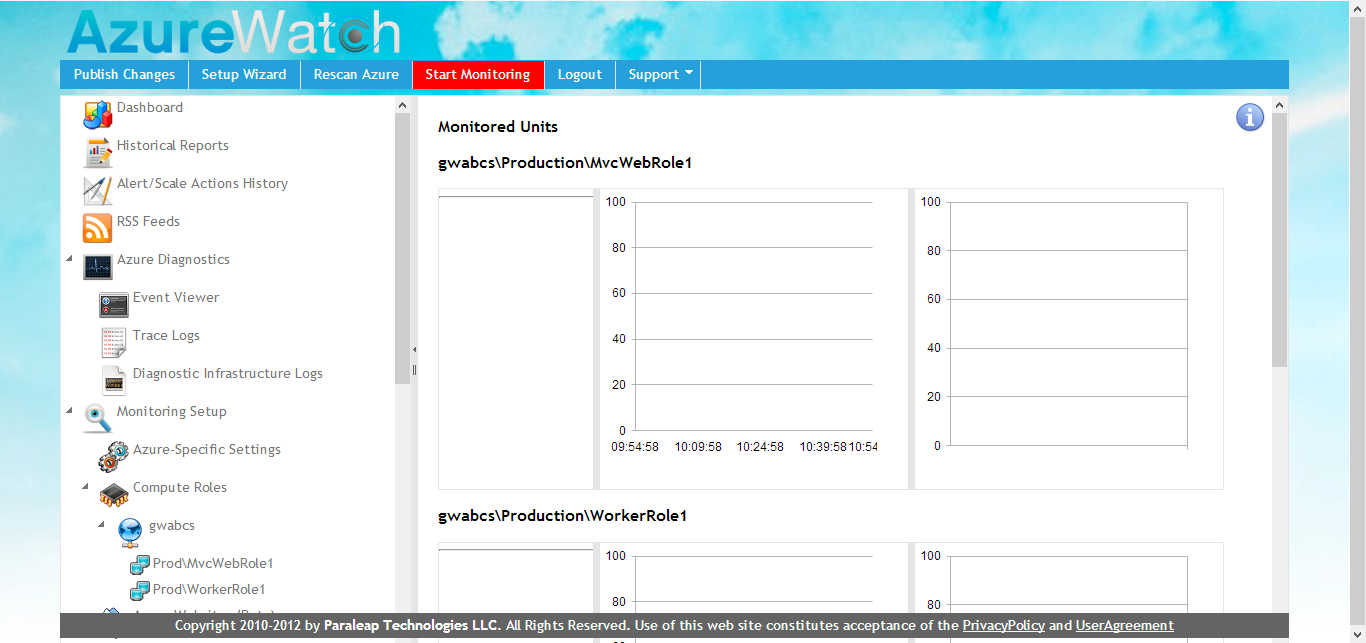Open the Dashboard icon in sidebar
The image size is (1366, 643).
coord(97,114)
